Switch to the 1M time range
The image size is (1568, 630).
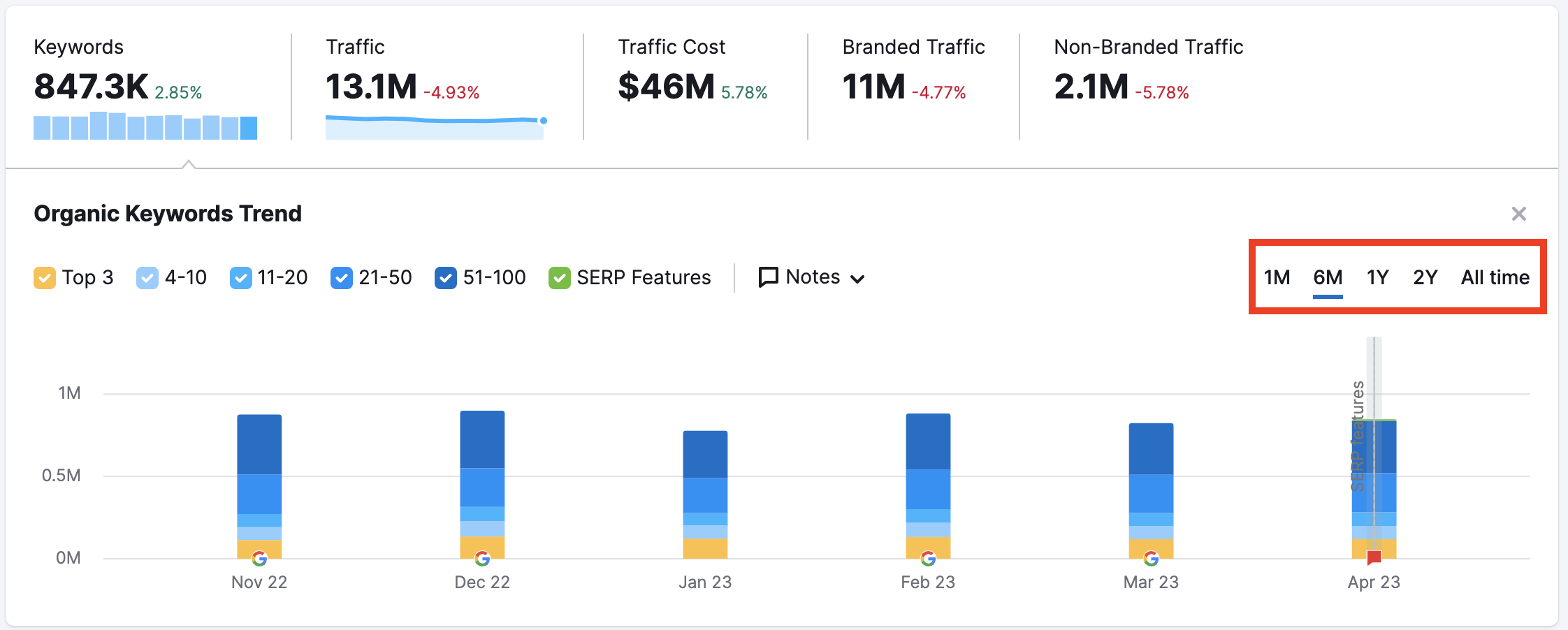point(1276,277)
